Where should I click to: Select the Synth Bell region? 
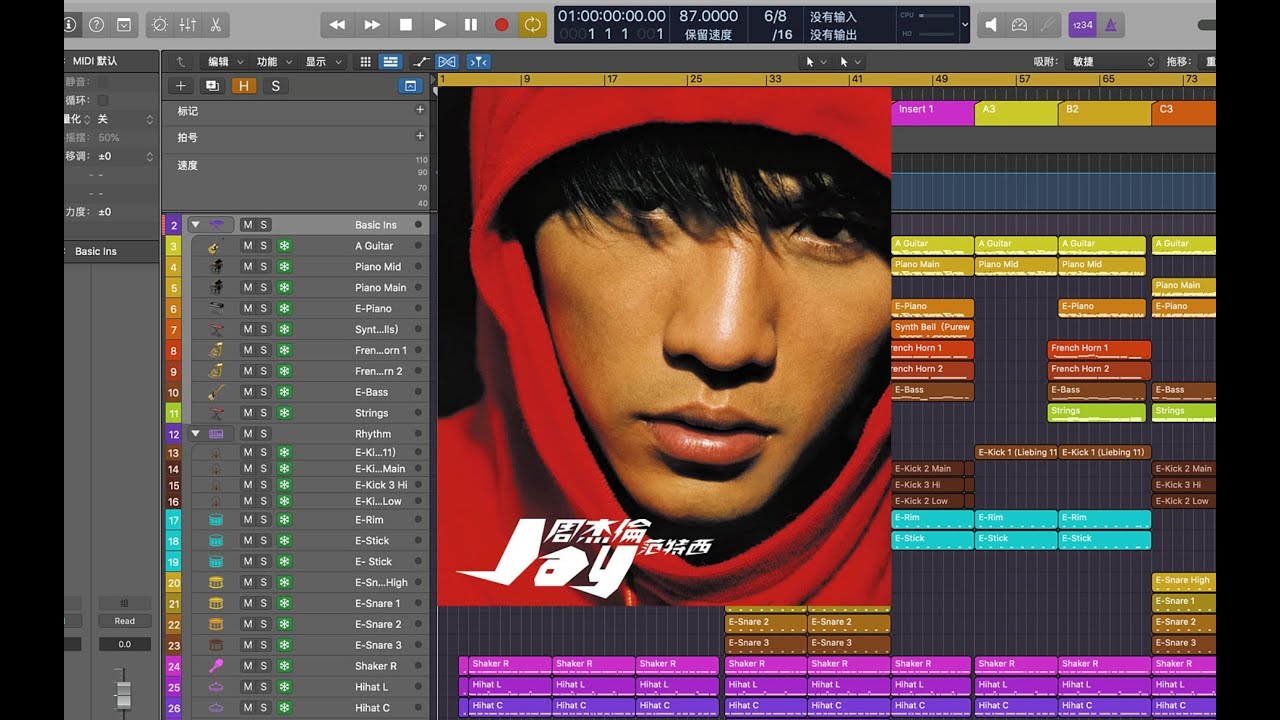coord(932,328)
